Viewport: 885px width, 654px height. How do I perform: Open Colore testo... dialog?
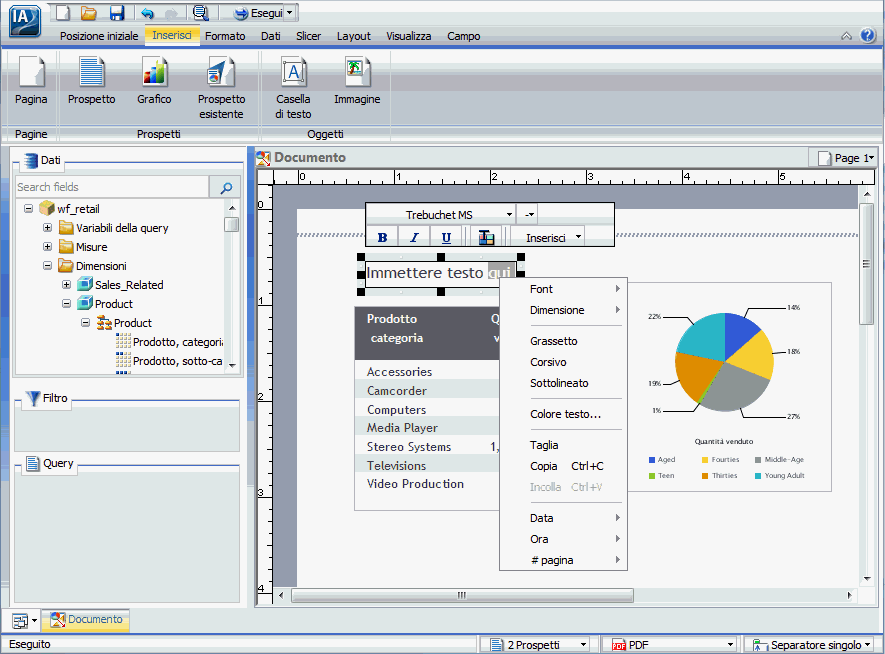pos(564,414)
